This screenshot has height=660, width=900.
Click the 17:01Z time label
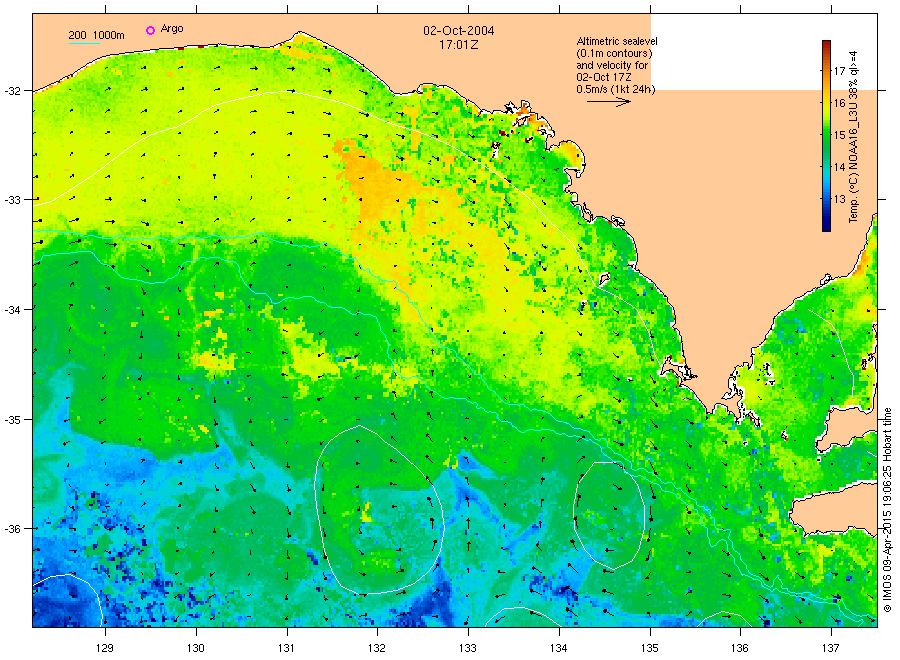(x=459, y=45)
